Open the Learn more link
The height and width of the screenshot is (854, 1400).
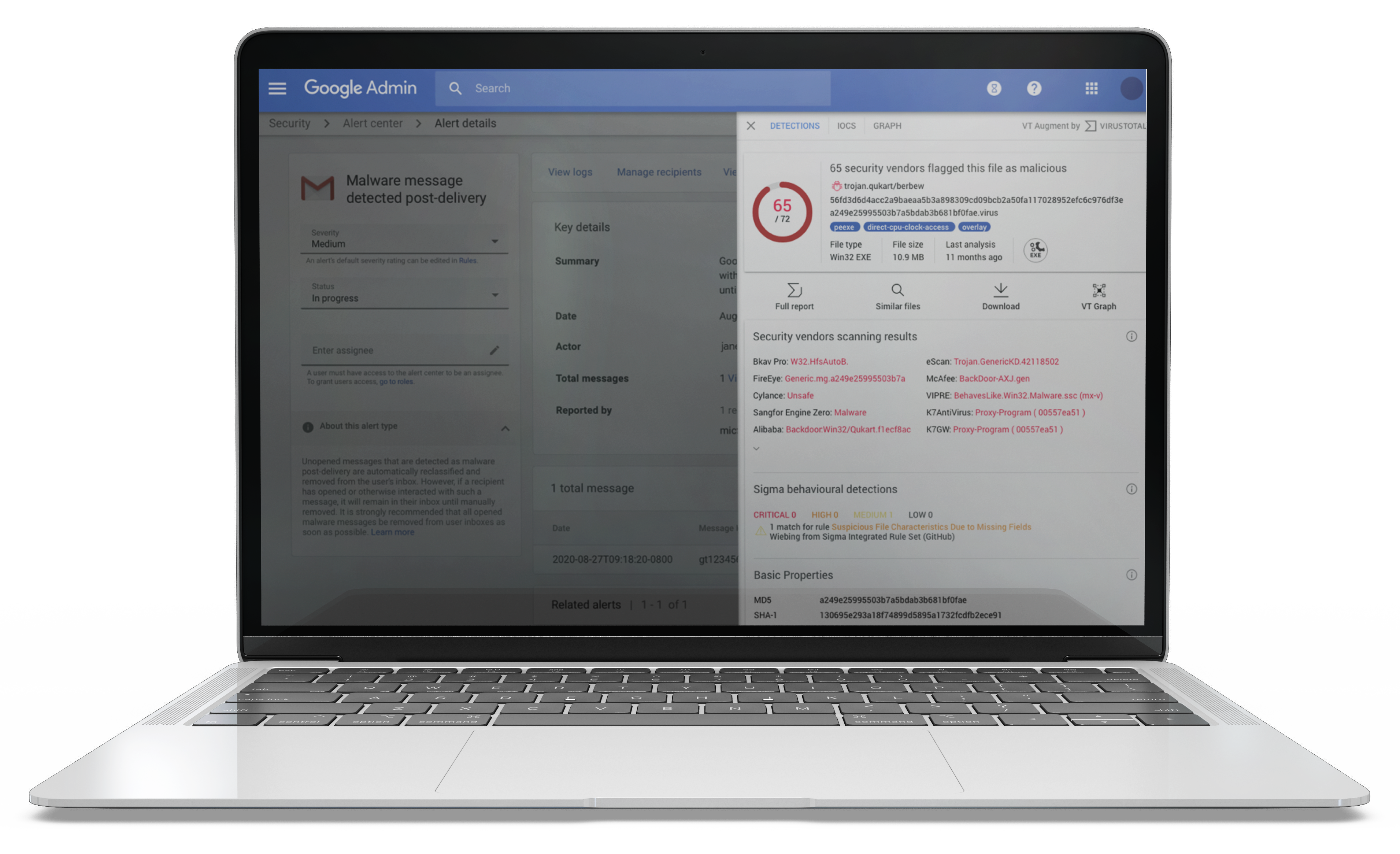point(392,532)
